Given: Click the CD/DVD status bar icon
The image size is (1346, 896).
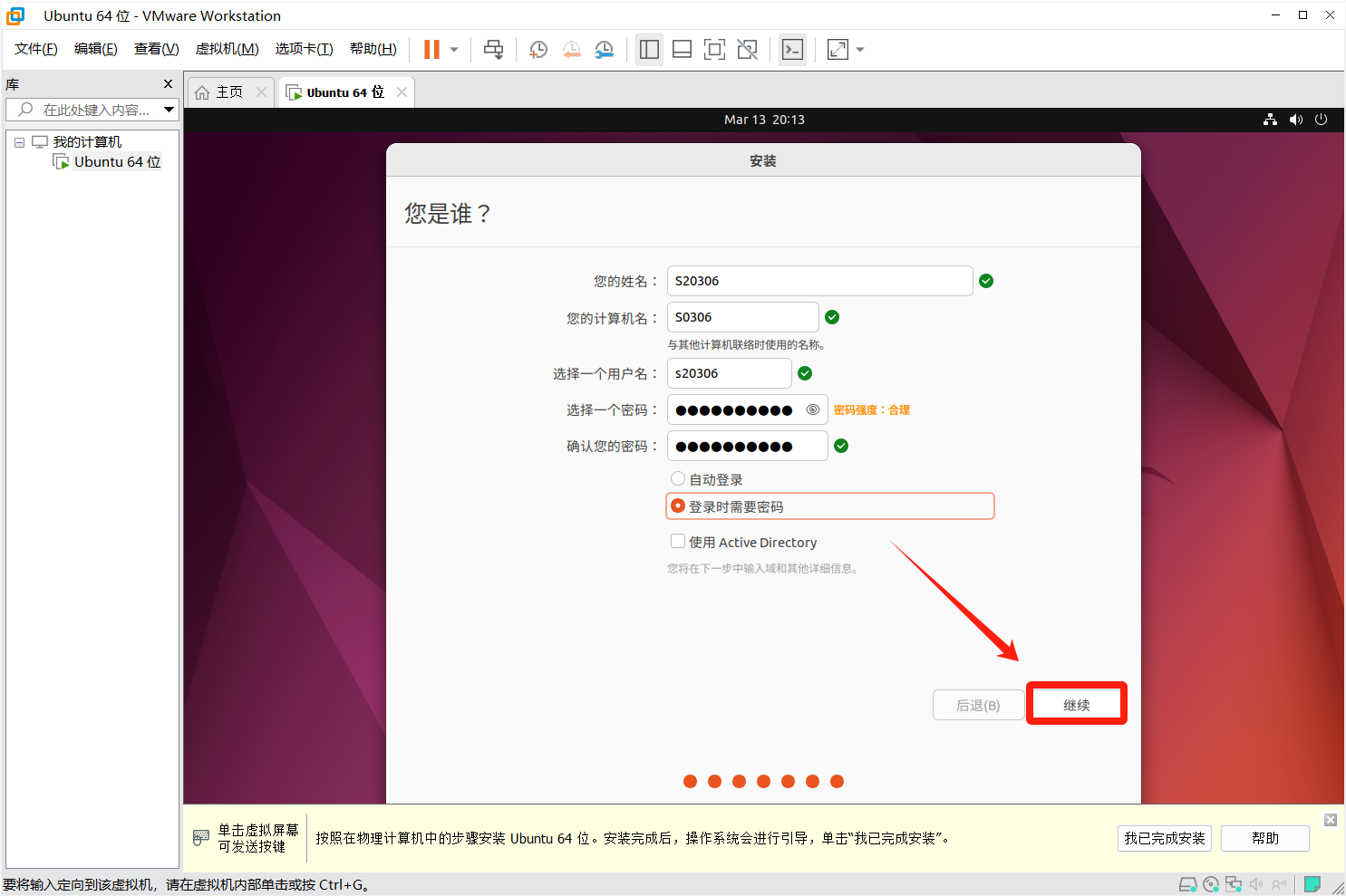Looking at the screenshot, I should (x=1211, y=884).
